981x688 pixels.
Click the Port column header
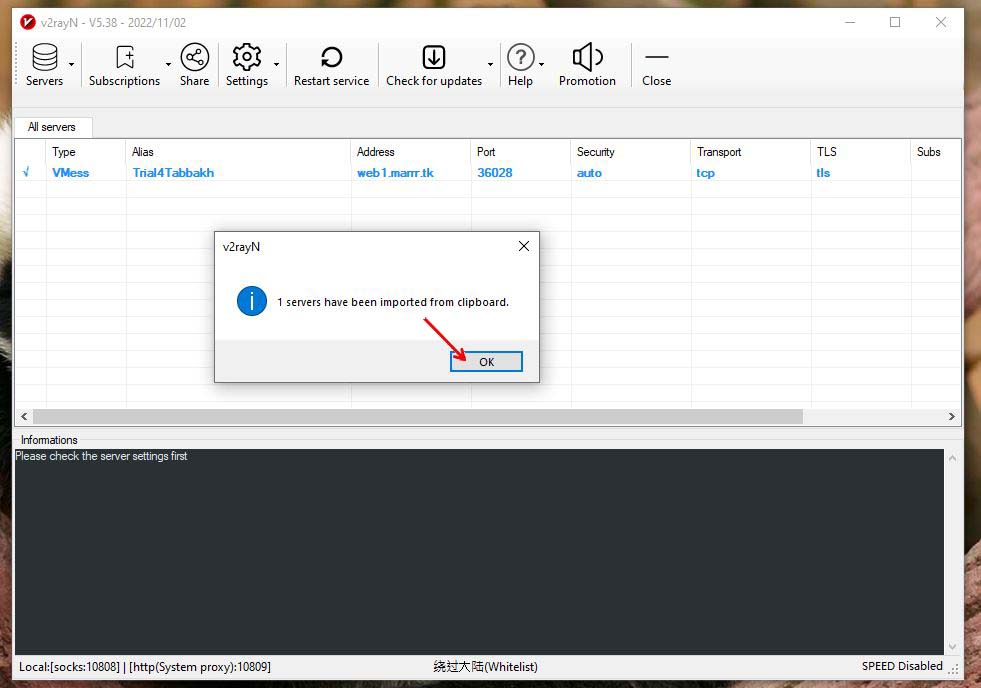pos(486,152)
